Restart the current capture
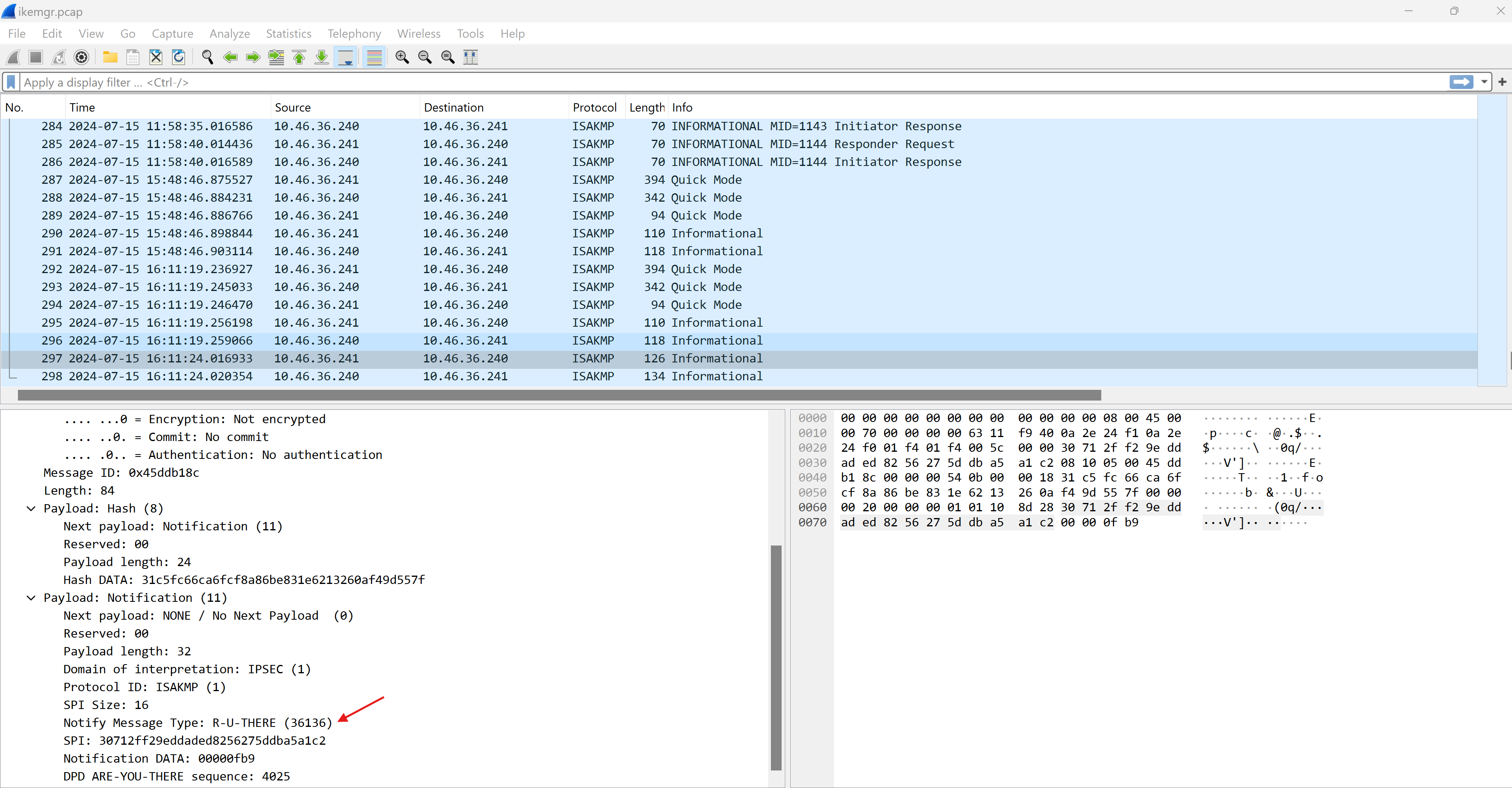Viewport: 1512px width, 788px height. (x=58, y=57)
